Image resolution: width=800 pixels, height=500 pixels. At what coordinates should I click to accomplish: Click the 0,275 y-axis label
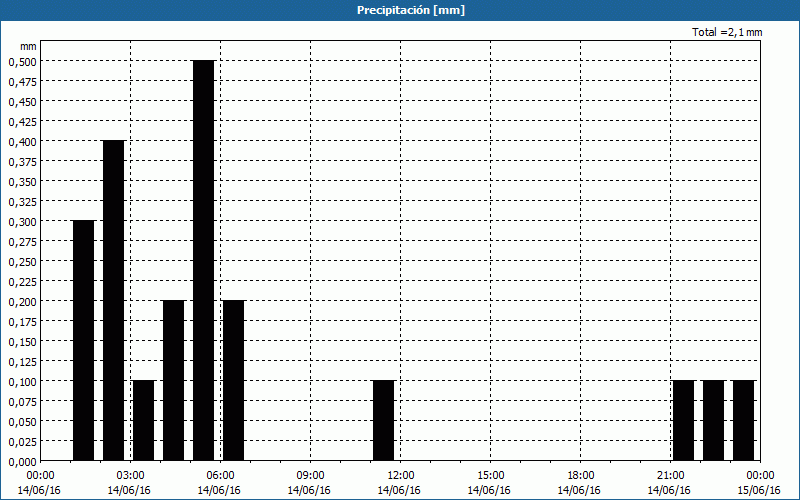click(22, 242)
